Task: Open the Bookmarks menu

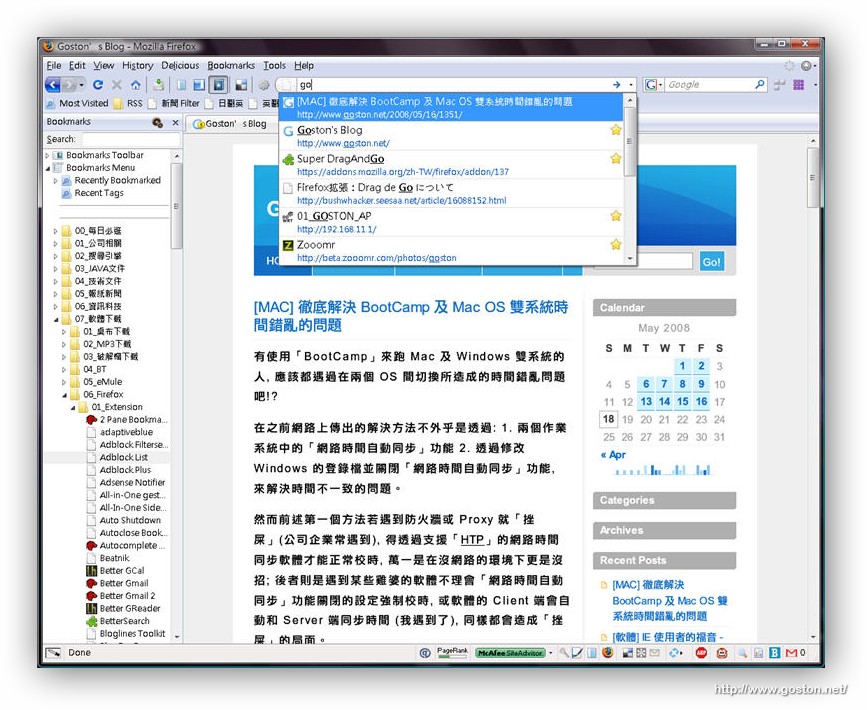Action: pyautogui.click(x=231, y=65)
